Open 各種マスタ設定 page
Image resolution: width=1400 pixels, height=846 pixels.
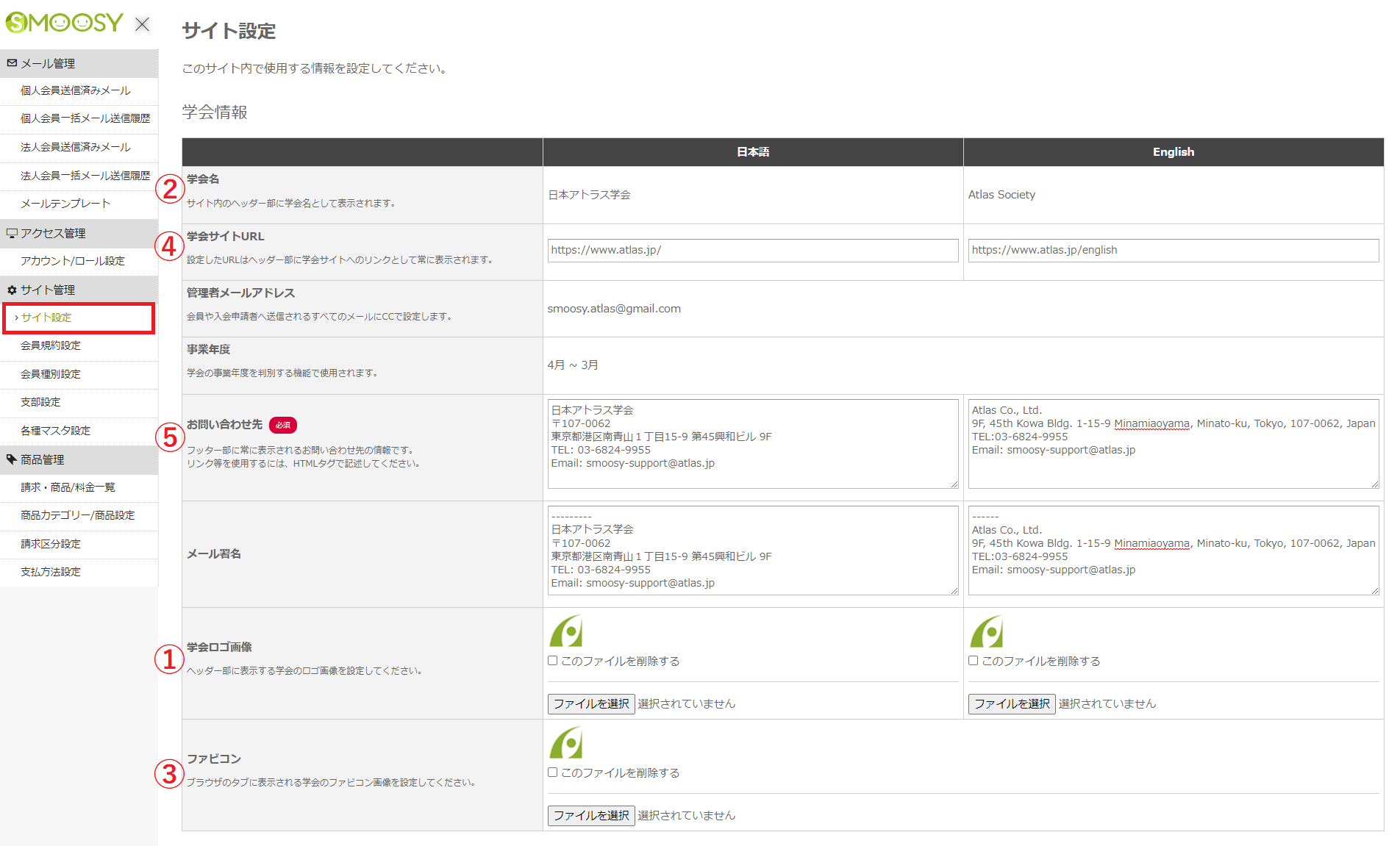[79, 431]
